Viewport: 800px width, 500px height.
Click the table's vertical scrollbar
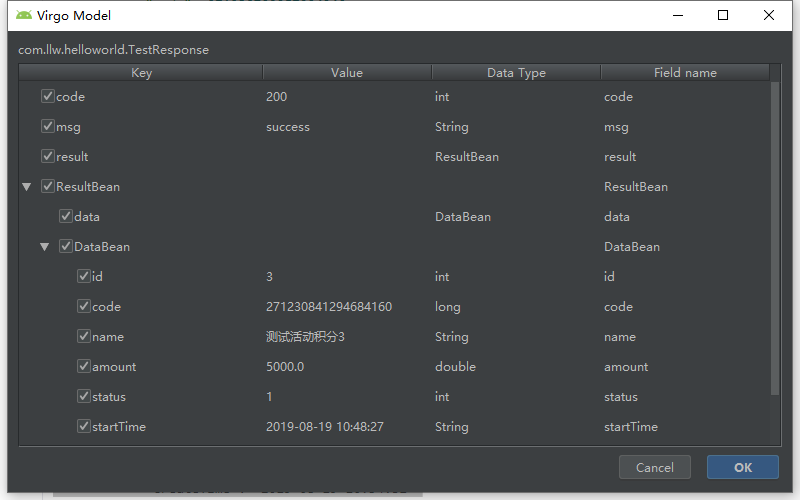pyautogui.click(x=775, y=237)
